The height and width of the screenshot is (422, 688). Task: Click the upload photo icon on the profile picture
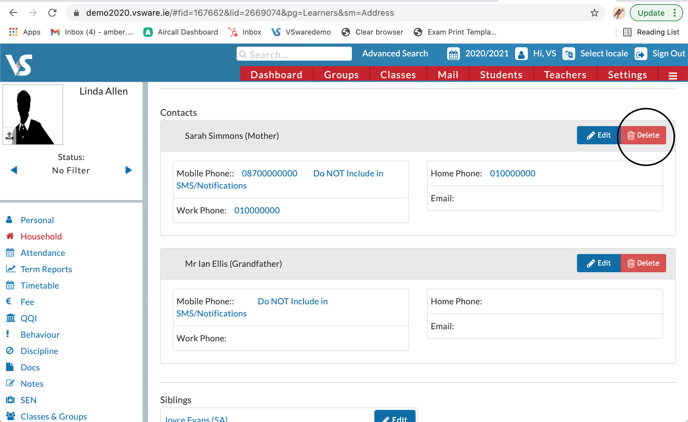click(x=9, y=136)
